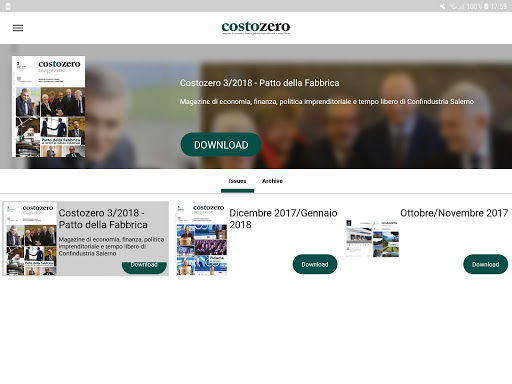Click the large DOWNLOAD button in the banner

221,145
